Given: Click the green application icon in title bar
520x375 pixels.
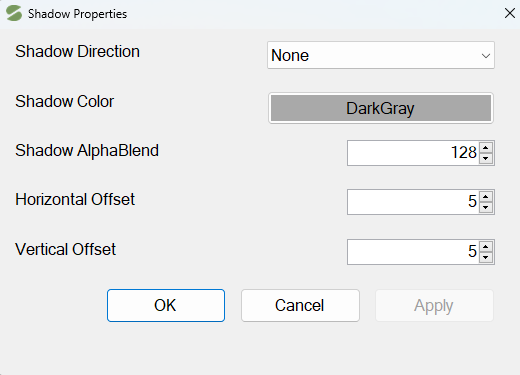Looking at the screenshot, I should click(14, 13).
